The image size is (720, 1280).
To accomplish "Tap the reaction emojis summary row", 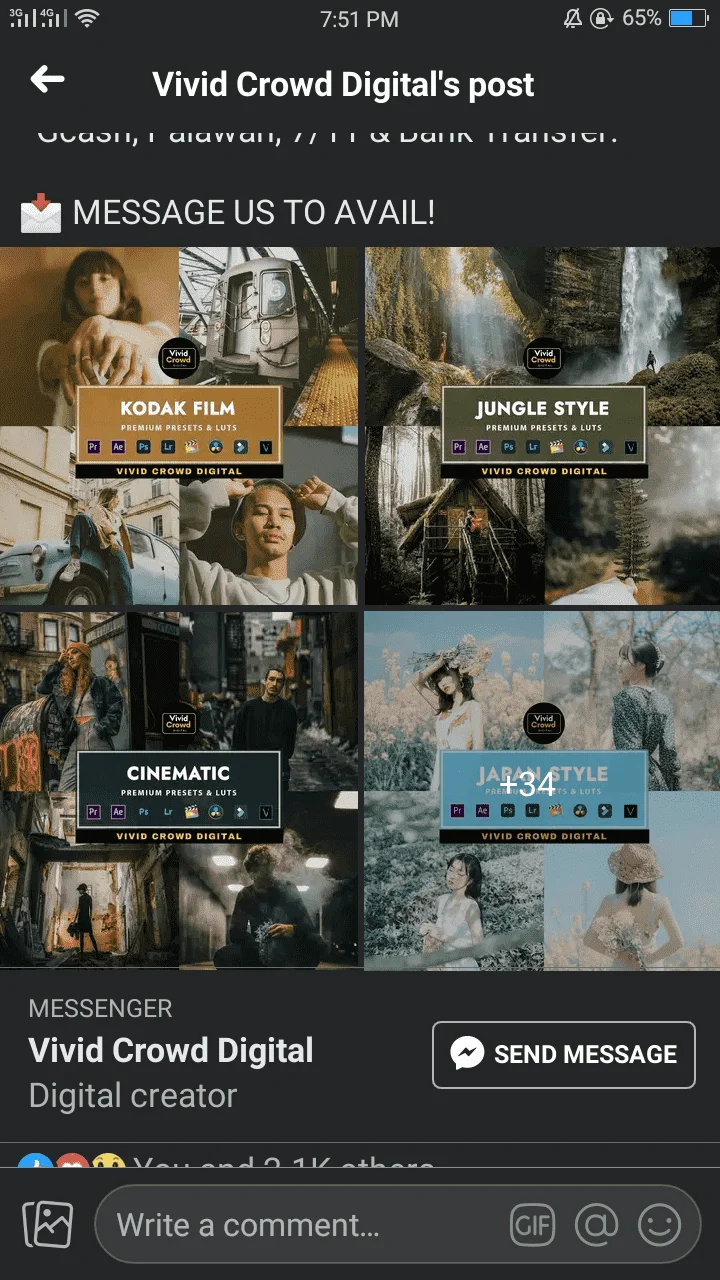I will click(x=228, y=1160).
